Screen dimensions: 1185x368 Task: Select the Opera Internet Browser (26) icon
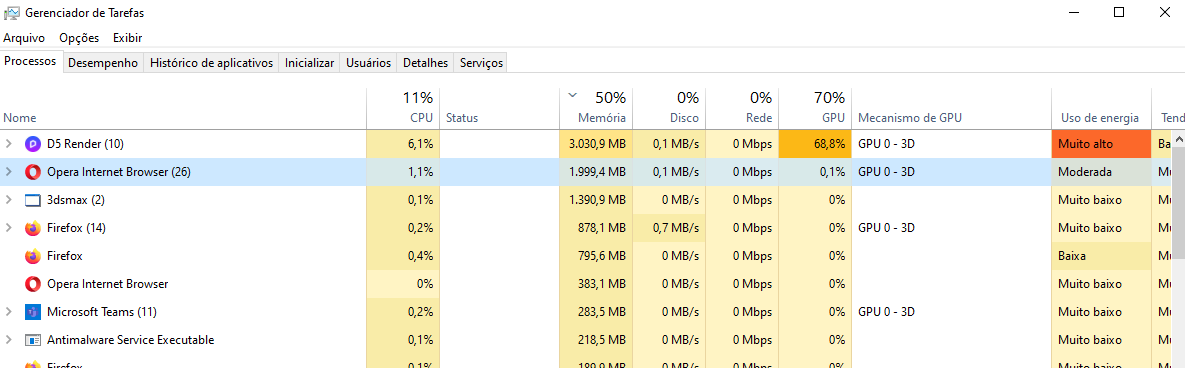click(x=32, y=172)
